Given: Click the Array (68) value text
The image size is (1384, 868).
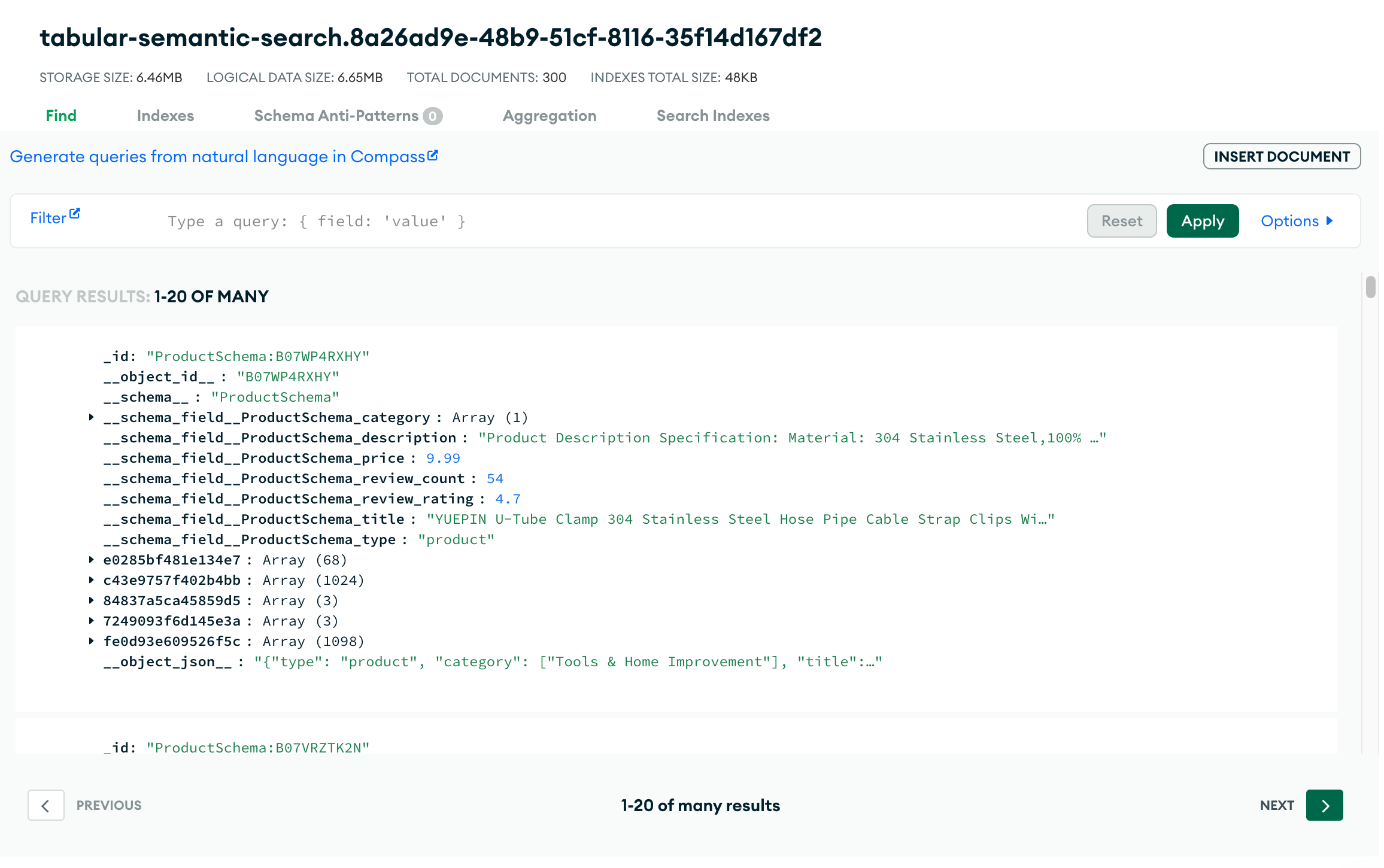Looking at the screenshot, I should coord(305,560).
